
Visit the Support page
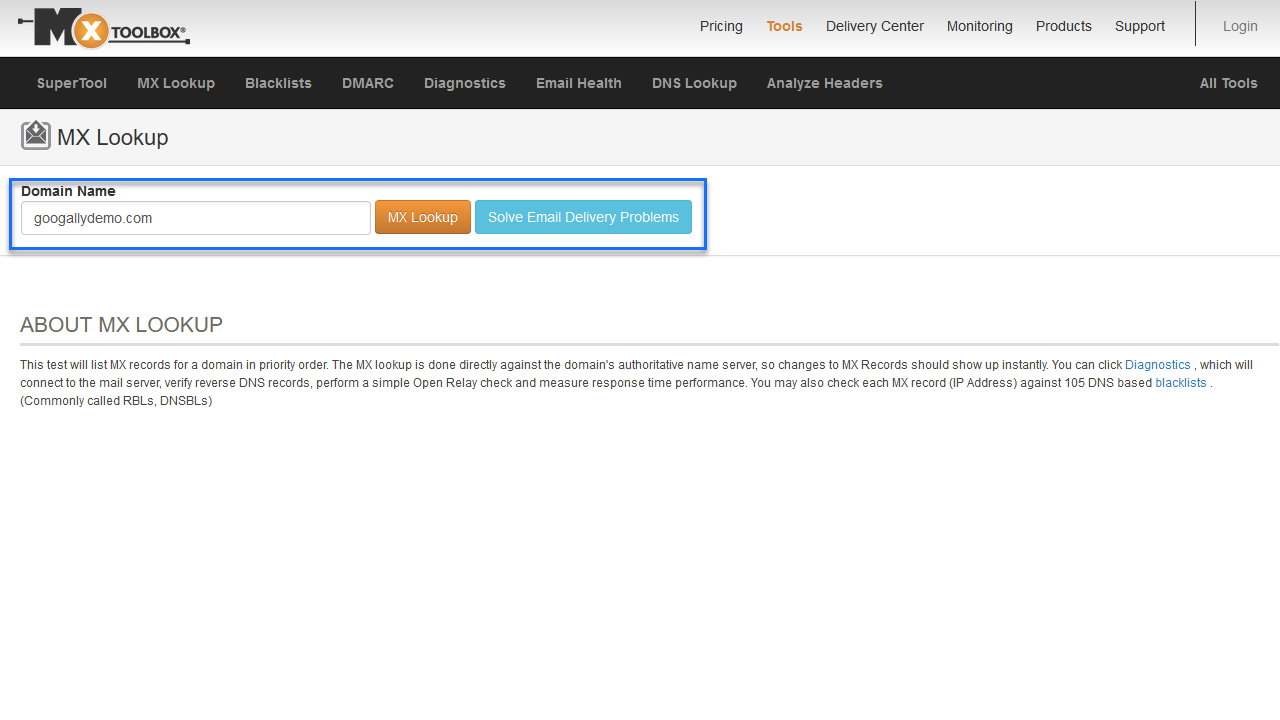1140,26
